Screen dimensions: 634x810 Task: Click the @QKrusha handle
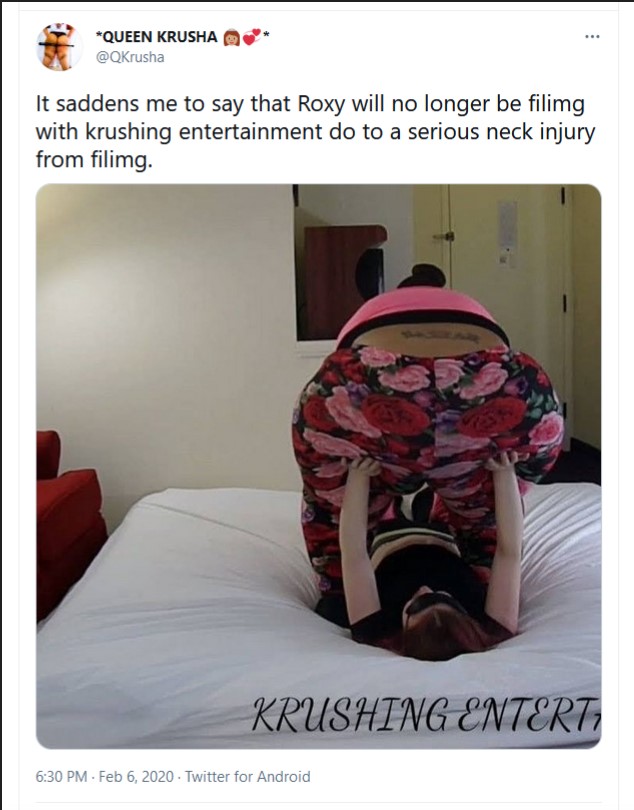tap(130, 57)
